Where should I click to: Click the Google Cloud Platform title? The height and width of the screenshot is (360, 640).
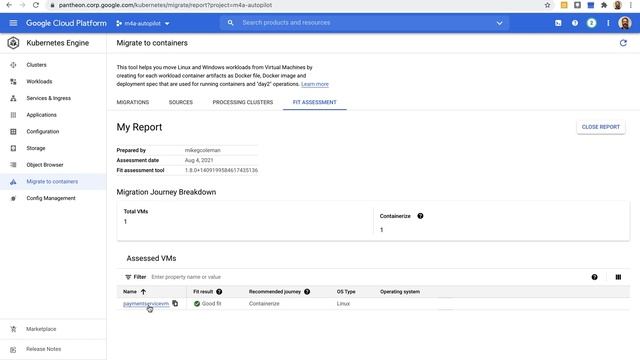[x=66, y=23]
